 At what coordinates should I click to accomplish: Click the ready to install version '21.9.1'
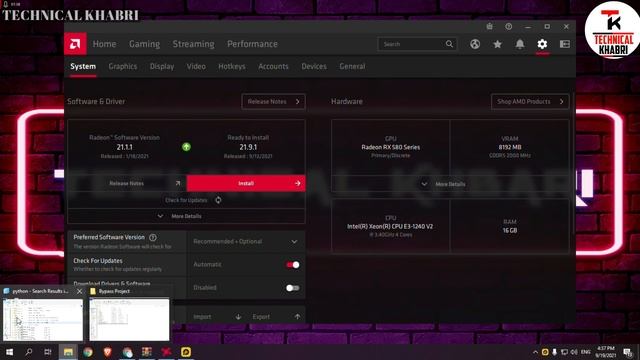click(x=248, y=147)
